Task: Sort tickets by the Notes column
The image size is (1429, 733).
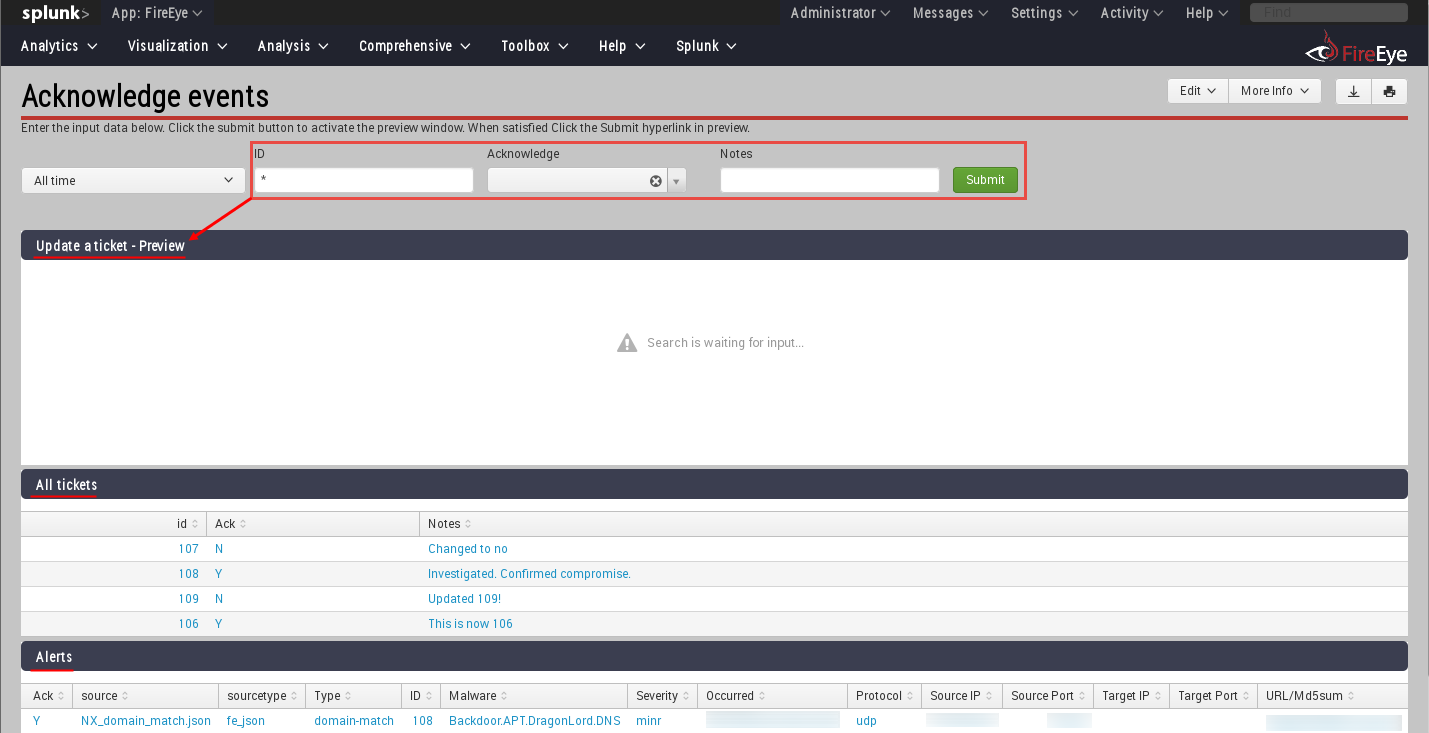Action: [447, 523]
